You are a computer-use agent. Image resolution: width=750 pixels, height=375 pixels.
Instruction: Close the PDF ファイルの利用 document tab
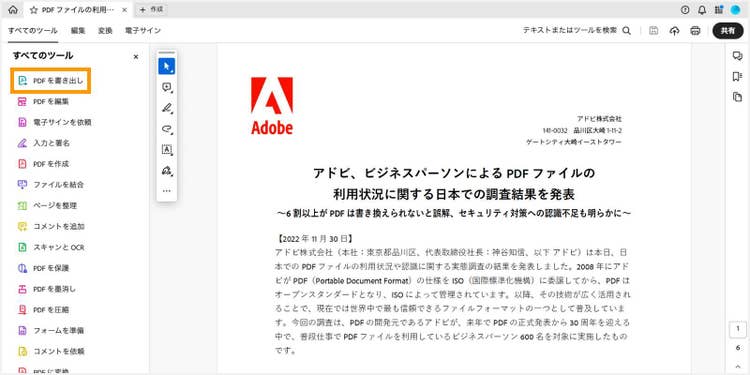pyautogui.click(x=124, y=10)
